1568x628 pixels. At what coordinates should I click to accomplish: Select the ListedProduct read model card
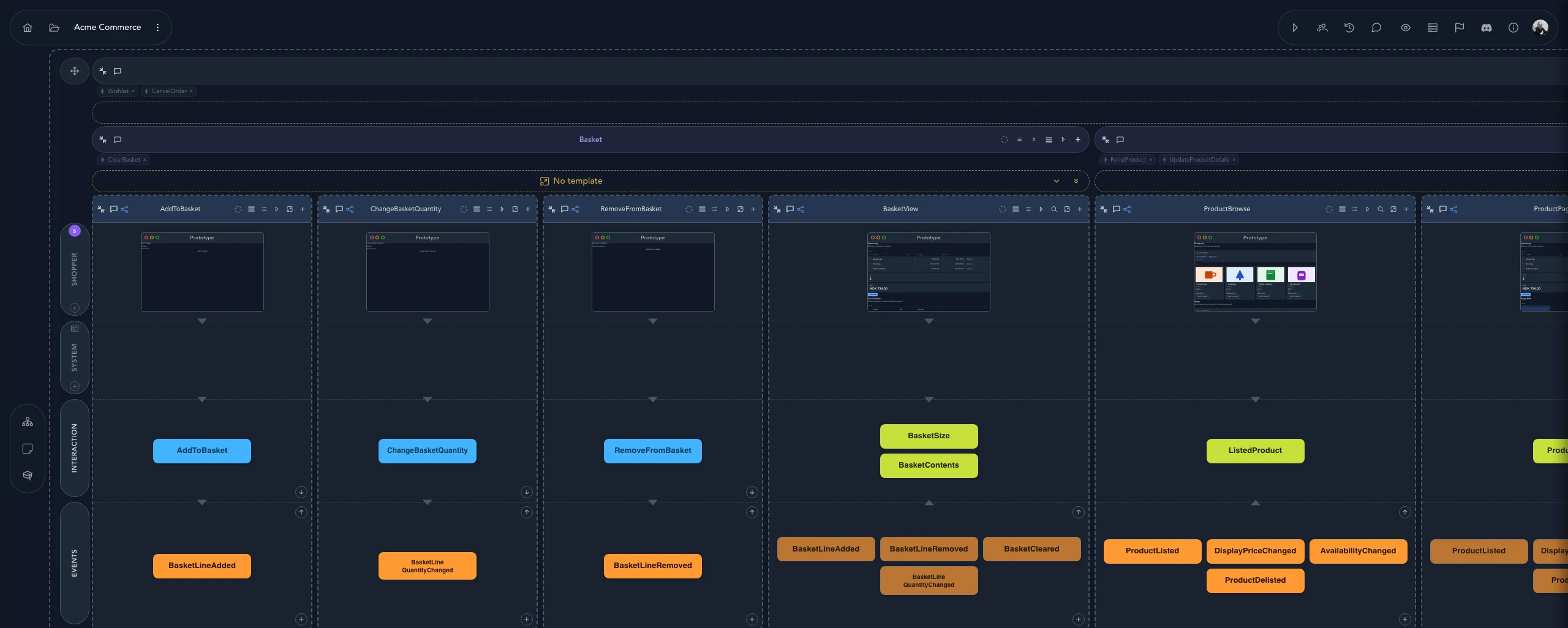[x=1256, y=451]
